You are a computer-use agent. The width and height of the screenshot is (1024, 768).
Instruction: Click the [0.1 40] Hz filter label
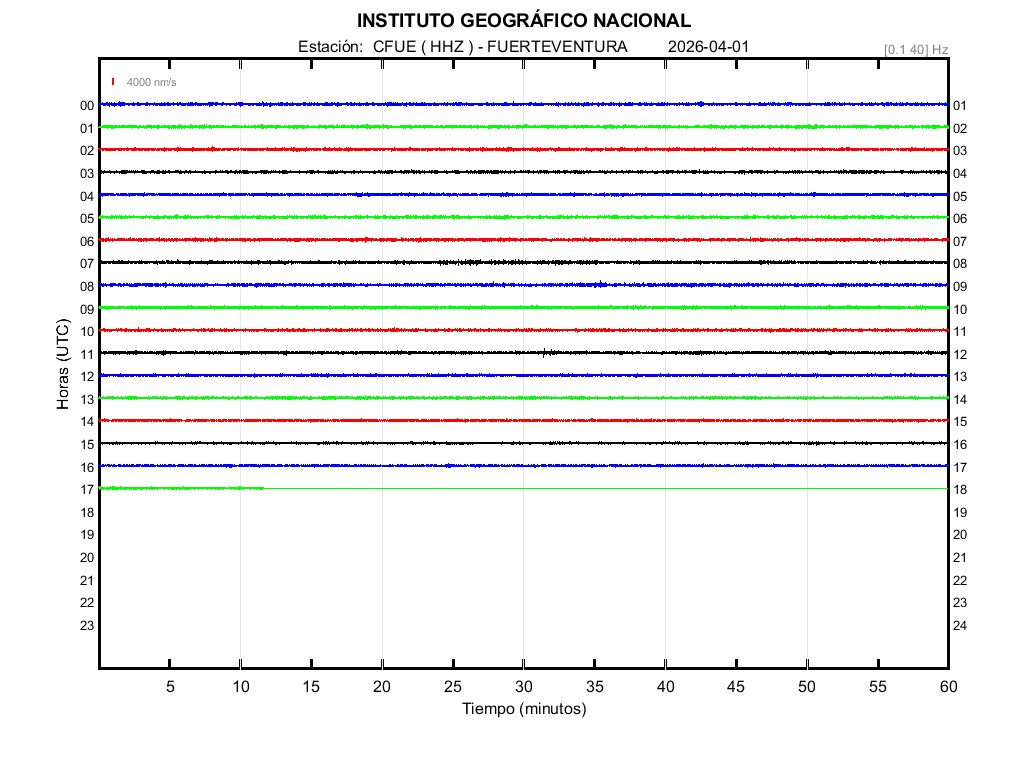coord(915,49)
